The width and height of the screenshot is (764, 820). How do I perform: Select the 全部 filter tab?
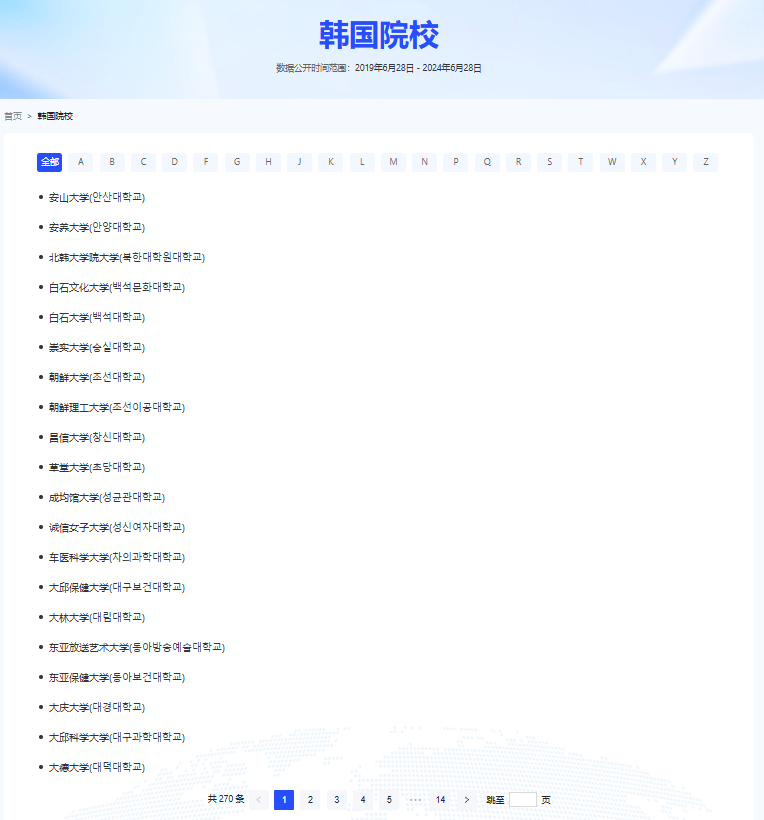click(x=50, y=162)
